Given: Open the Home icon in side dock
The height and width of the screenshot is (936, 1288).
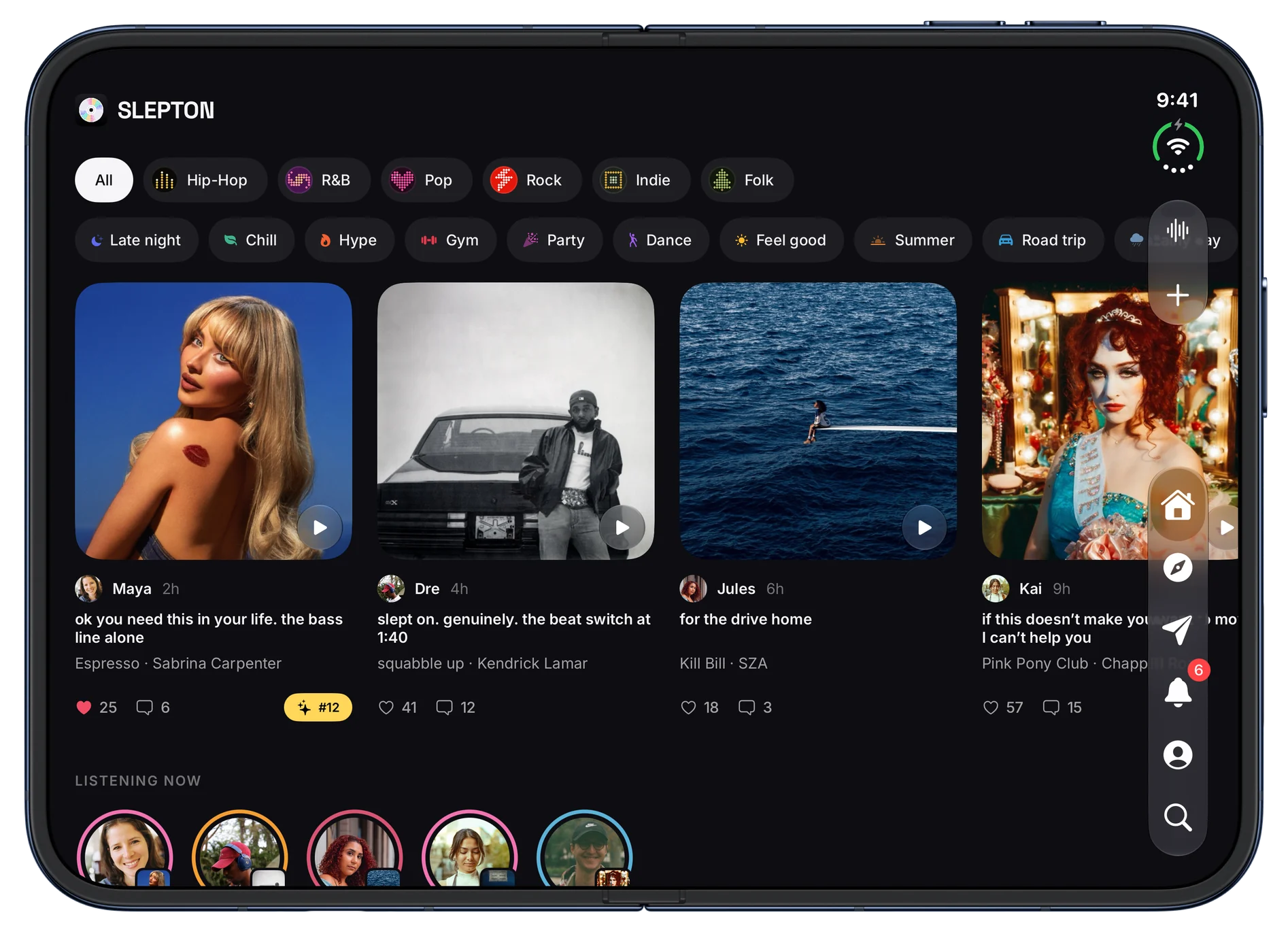Looking at the screenshot, I should pyautogui.click(x=1178, y=505).
